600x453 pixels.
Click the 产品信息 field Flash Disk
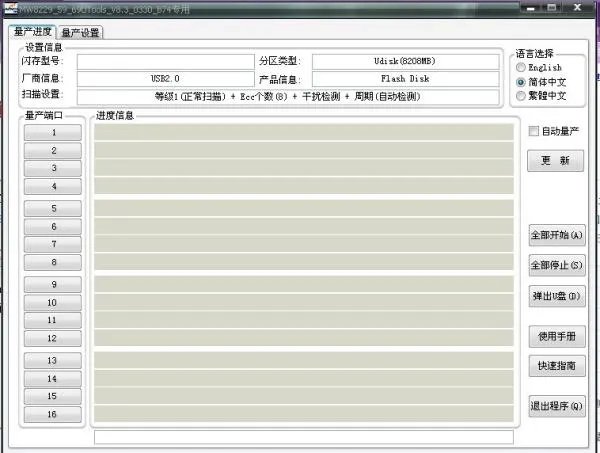(x=405, y=79)
